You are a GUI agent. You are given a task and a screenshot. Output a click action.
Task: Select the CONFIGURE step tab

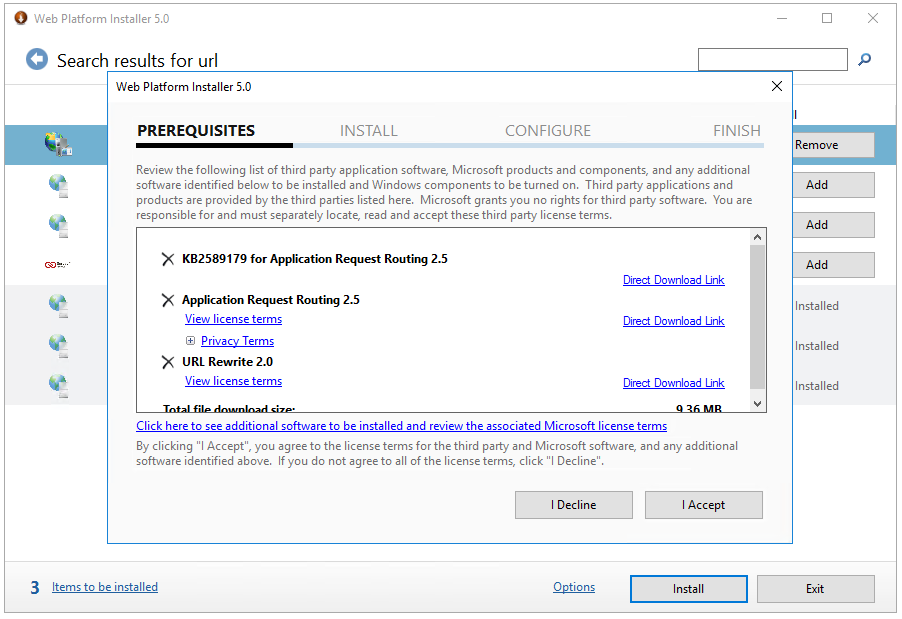pos(548,131)
